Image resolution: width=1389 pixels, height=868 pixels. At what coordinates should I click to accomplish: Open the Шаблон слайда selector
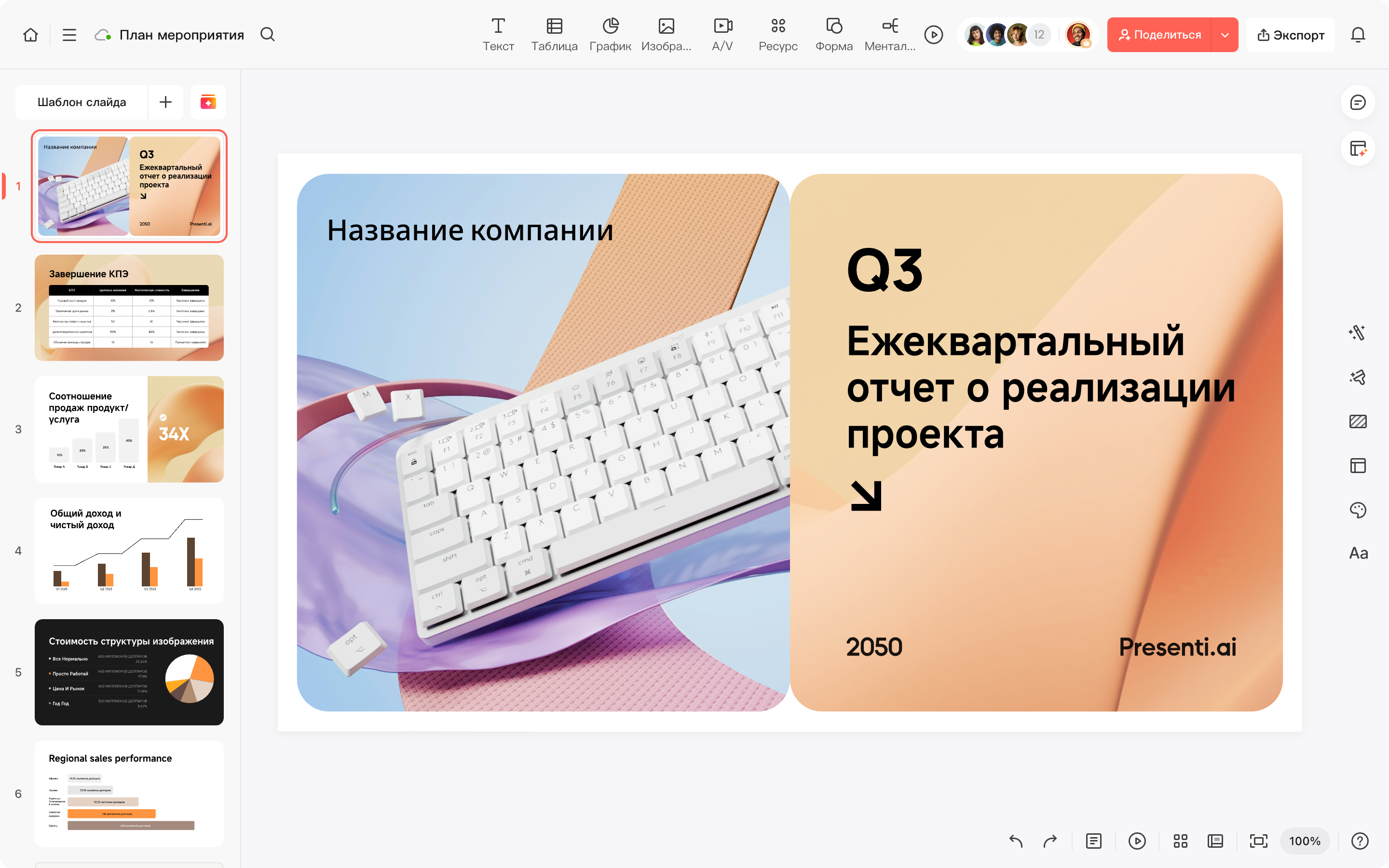(82, 102)
